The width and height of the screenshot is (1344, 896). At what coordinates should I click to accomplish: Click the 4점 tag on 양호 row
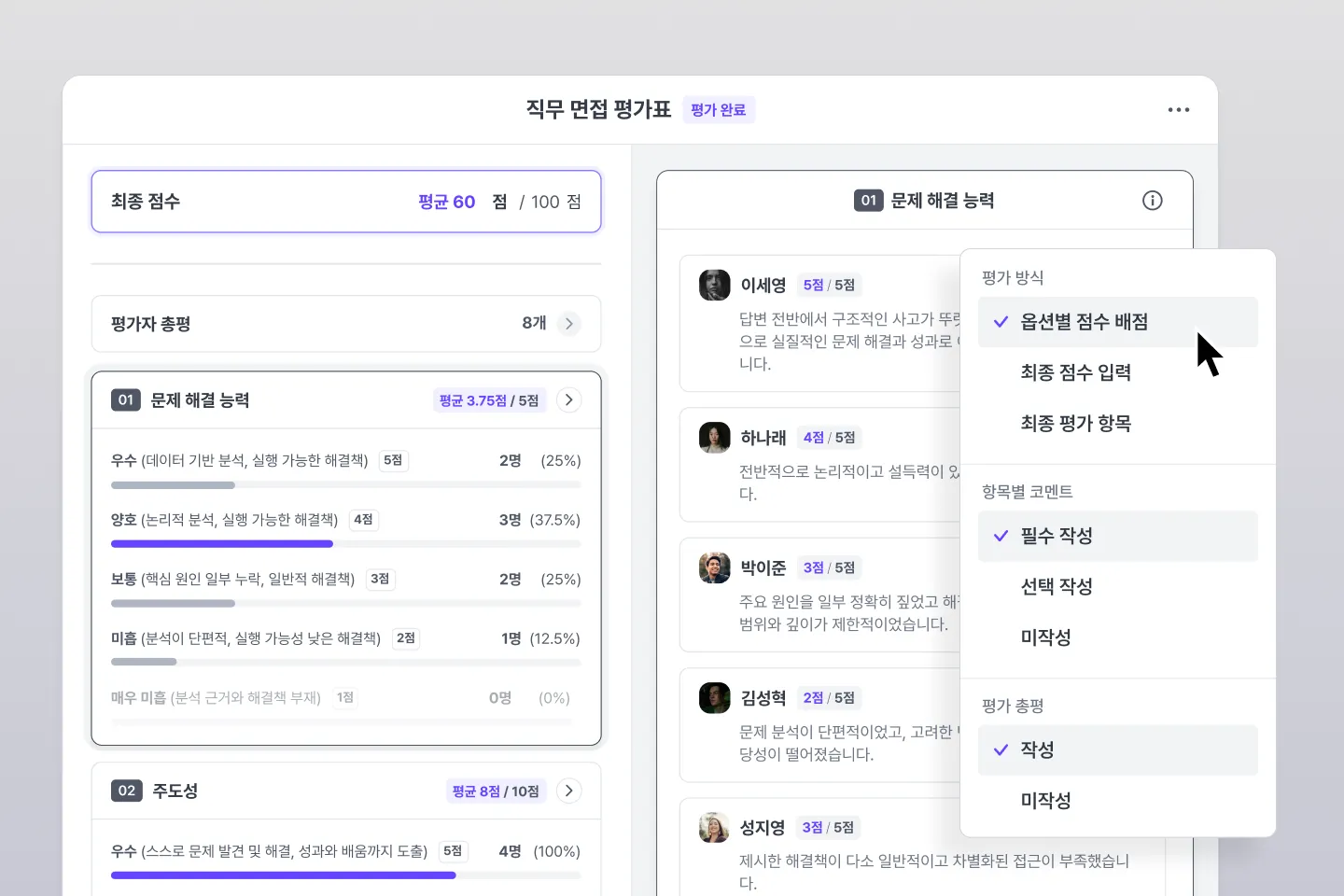pos(364,520)
